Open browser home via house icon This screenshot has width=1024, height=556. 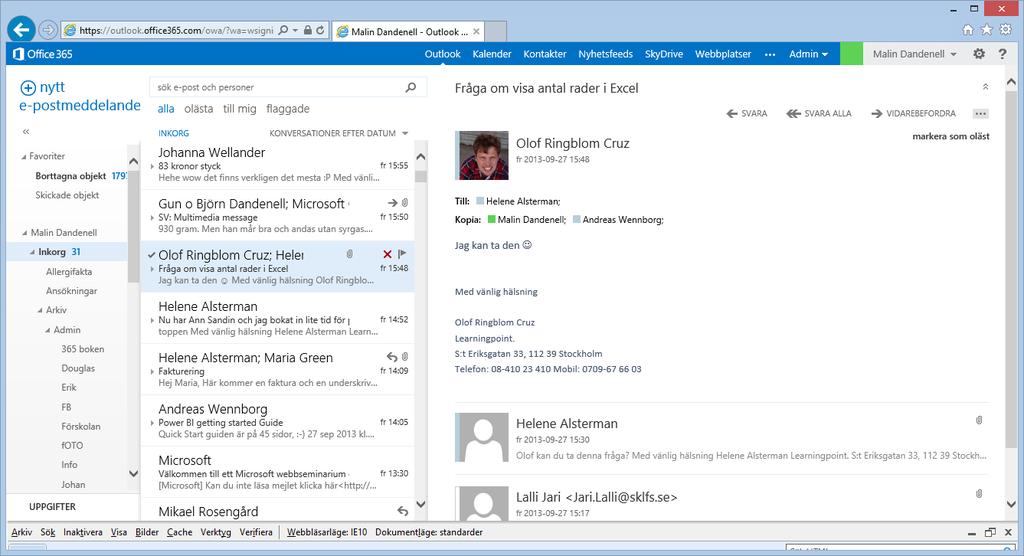pyautogui.click(x=968, y=29)
